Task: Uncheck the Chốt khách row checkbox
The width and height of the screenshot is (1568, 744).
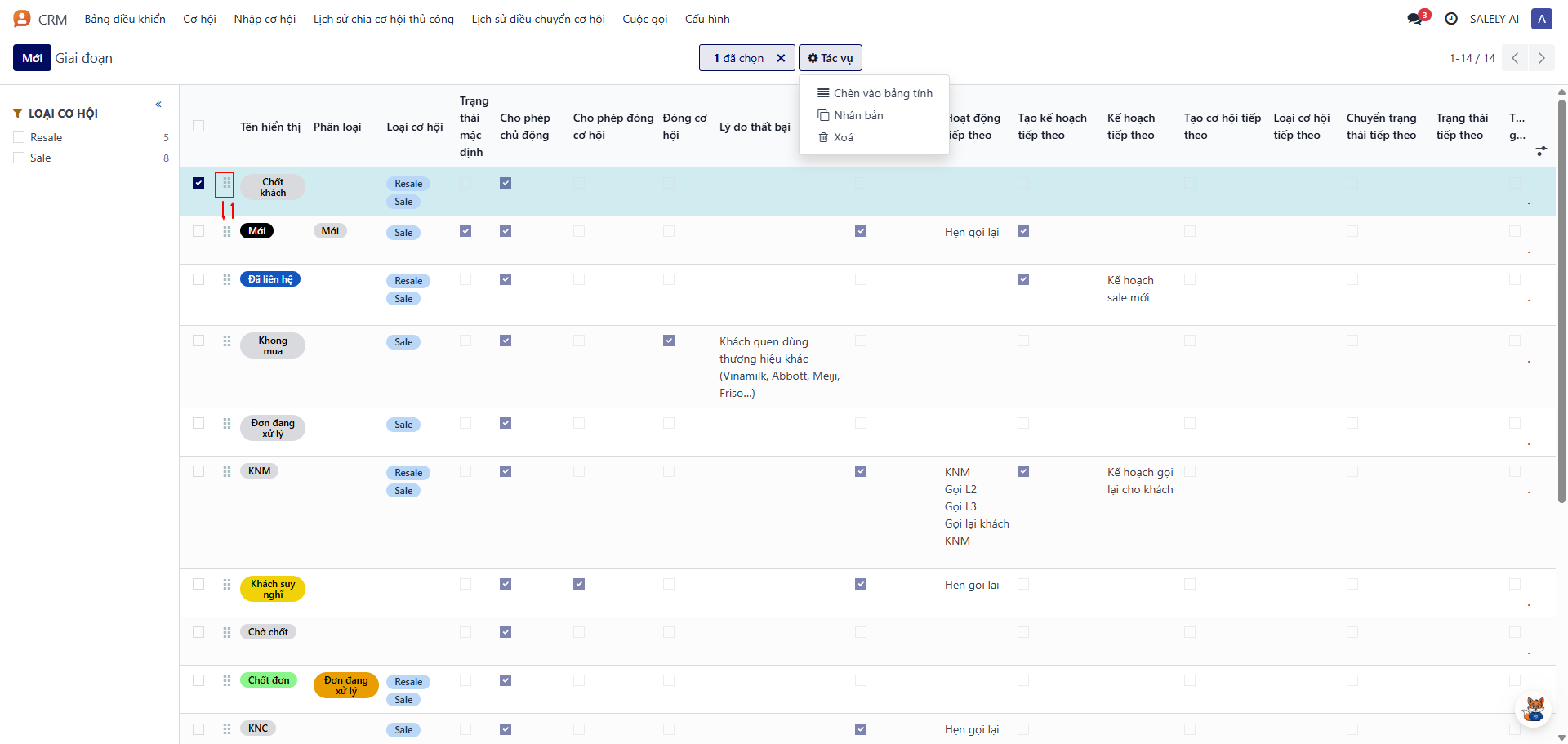Action: pyautogui.click(x=198, y=183)
